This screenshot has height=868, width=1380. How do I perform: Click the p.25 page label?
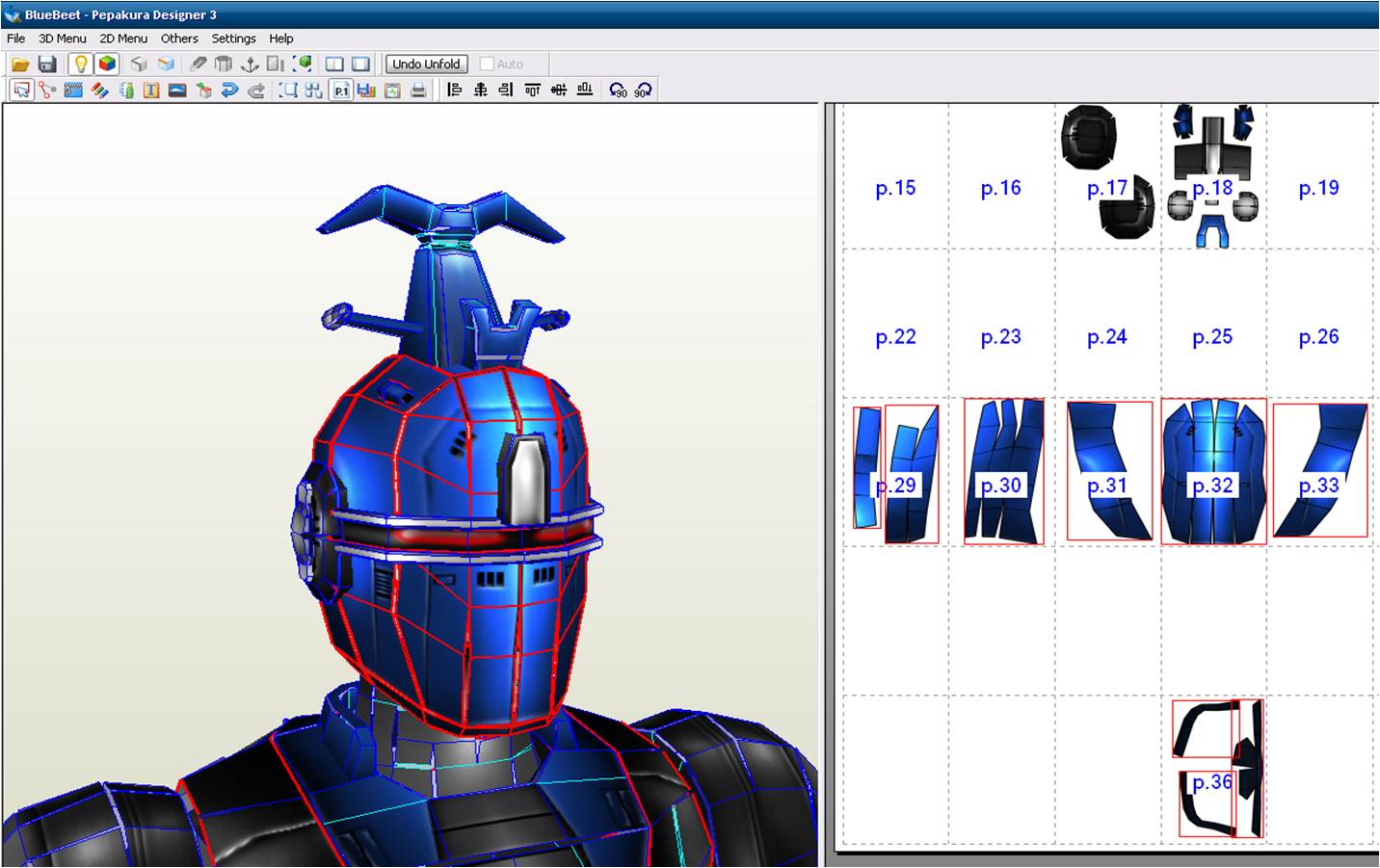click(x=1212, y=337)
